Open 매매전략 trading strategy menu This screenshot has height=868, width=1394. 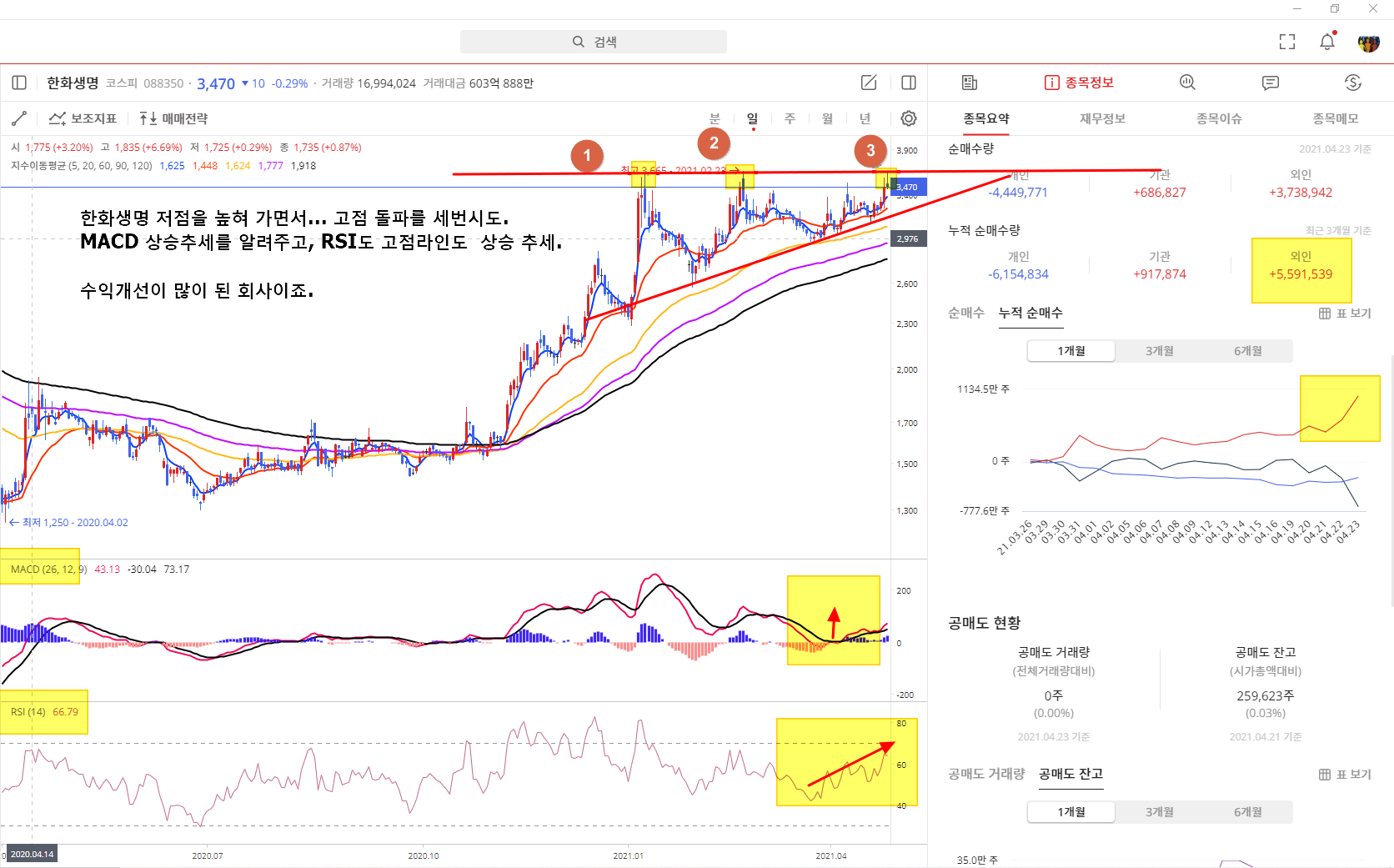tap(174, 118)
